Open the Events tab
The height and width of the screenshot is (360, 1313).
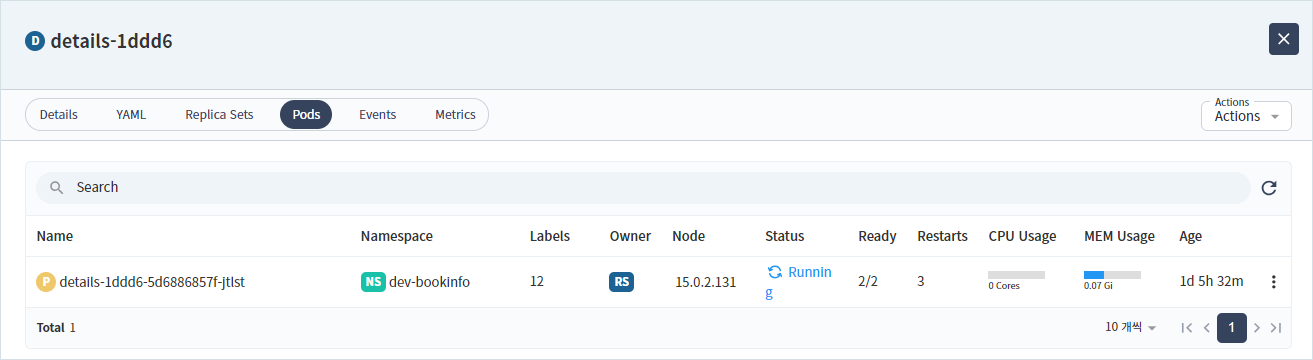click(378, 115)
